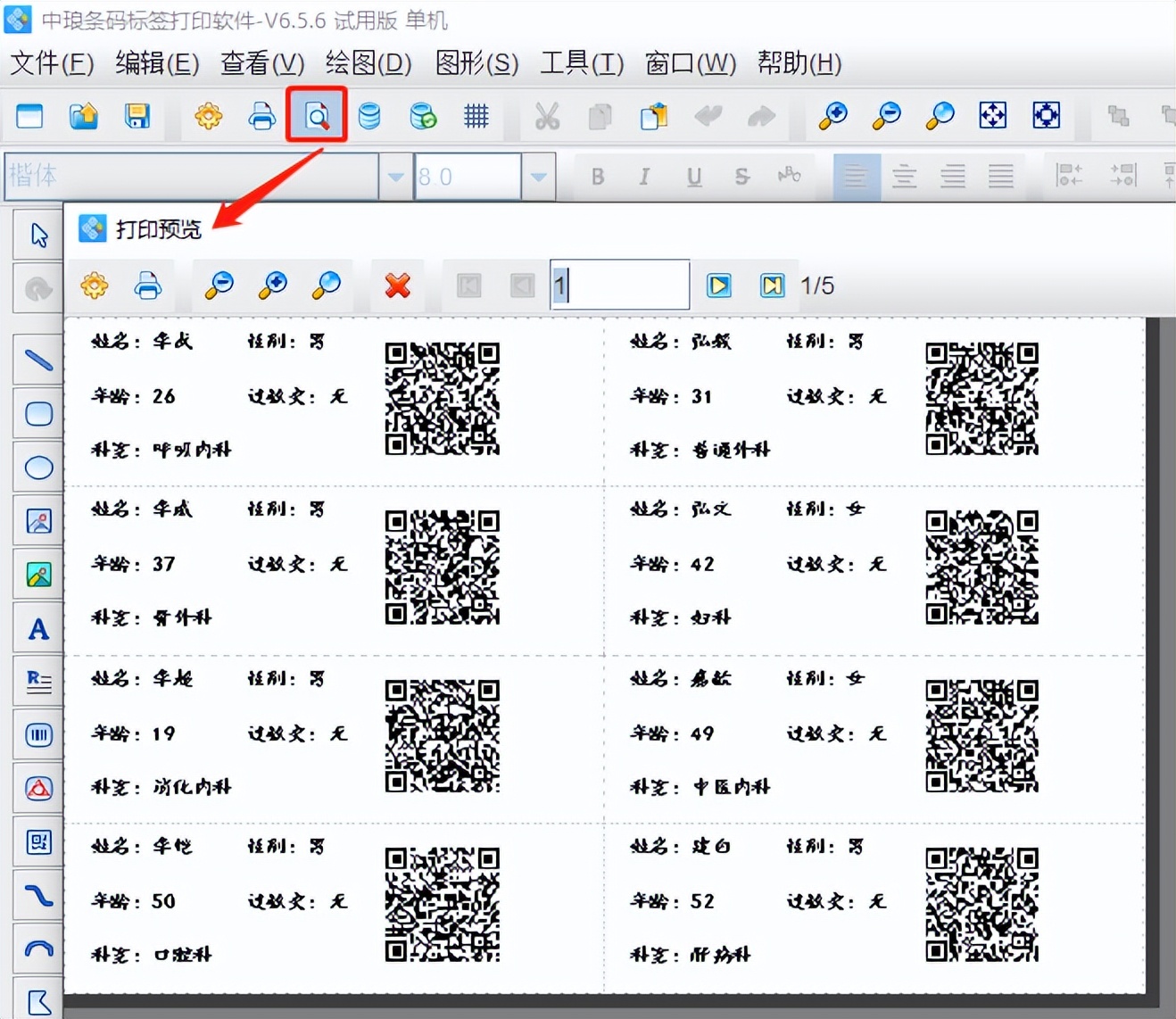Toggle center text alignment
Screen dimensions: 1176x1019
click(x=905, y=177)
